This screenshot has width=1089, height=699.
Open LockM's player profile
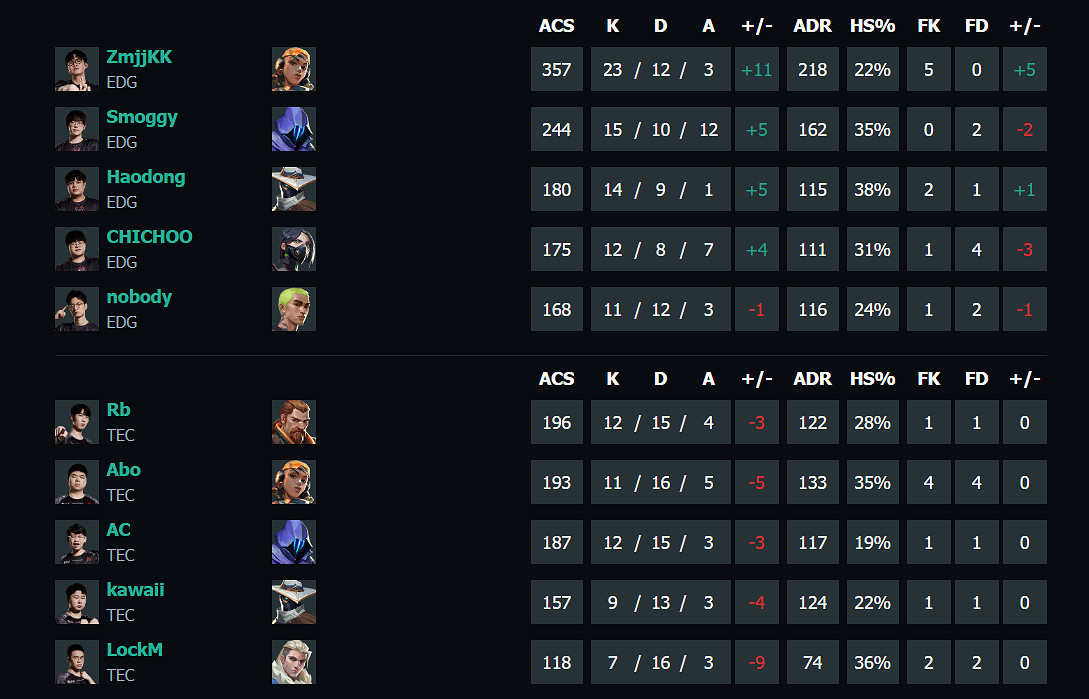[134, 649]
